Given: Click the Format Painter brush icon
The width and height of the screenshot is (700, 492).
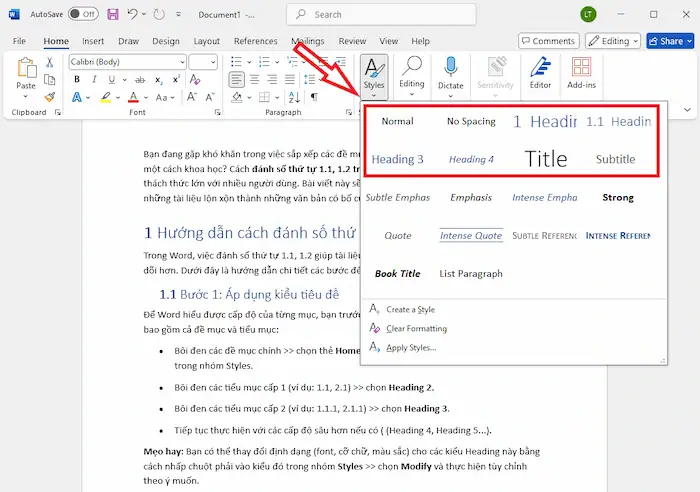Looking at the screenshot, I should pos(50,97).
